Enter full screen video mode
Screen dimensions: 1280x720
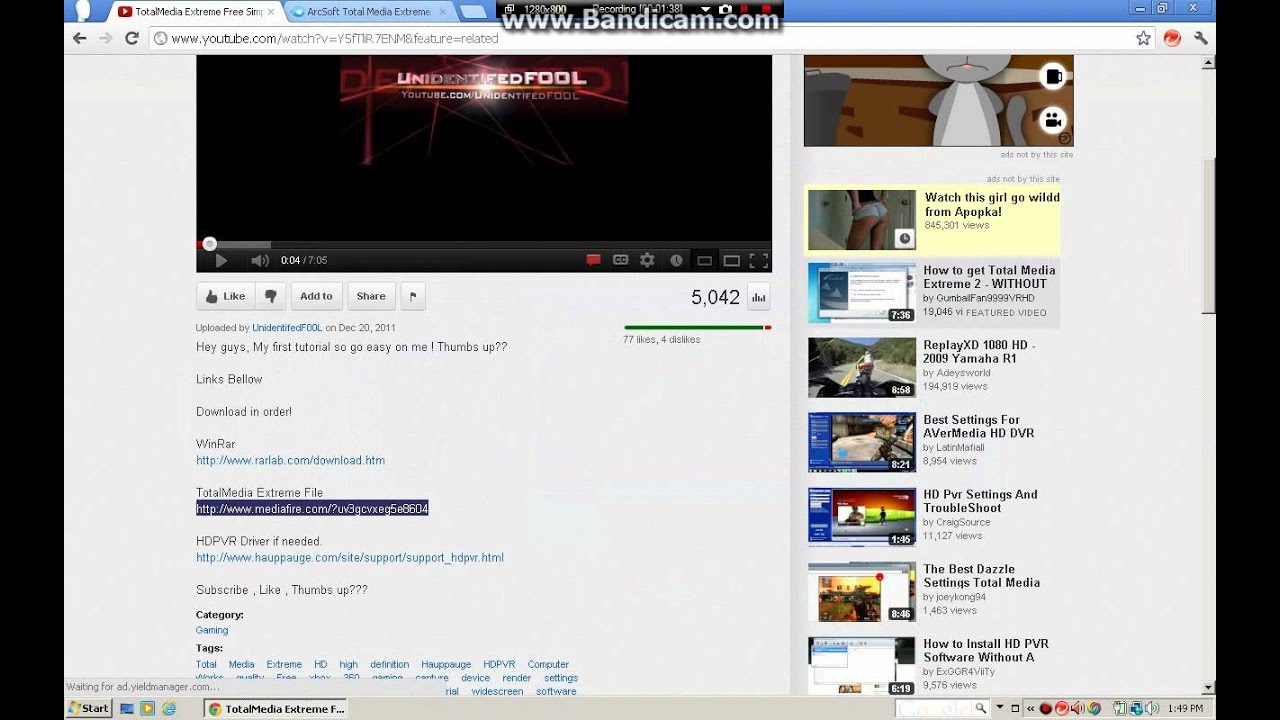point(759,260)
